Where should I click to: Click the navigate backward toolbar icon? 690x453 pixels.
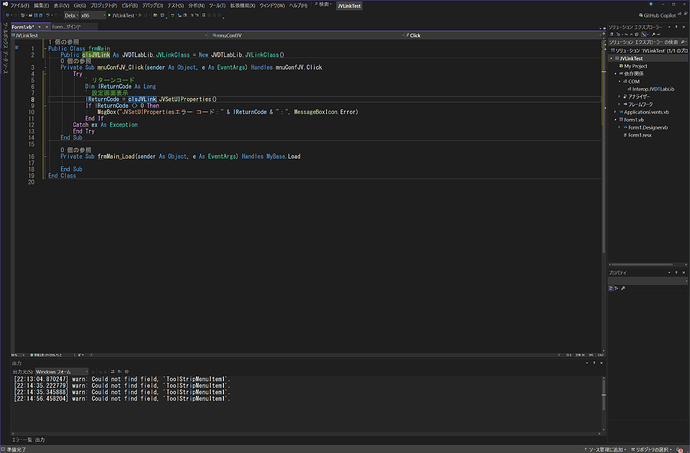coord(7,15)
